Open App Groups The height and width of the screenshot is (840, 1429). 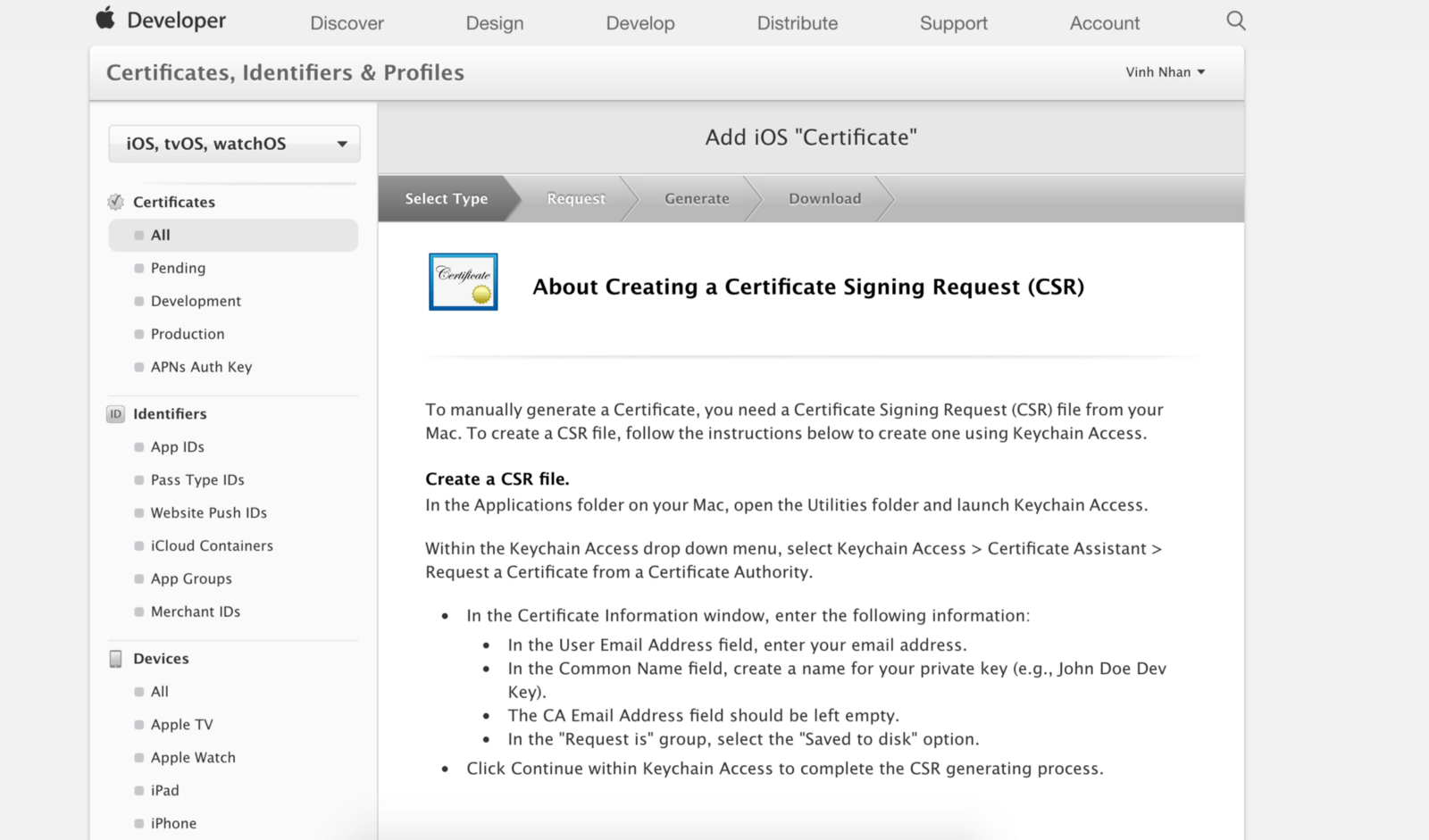pos(191,579)
